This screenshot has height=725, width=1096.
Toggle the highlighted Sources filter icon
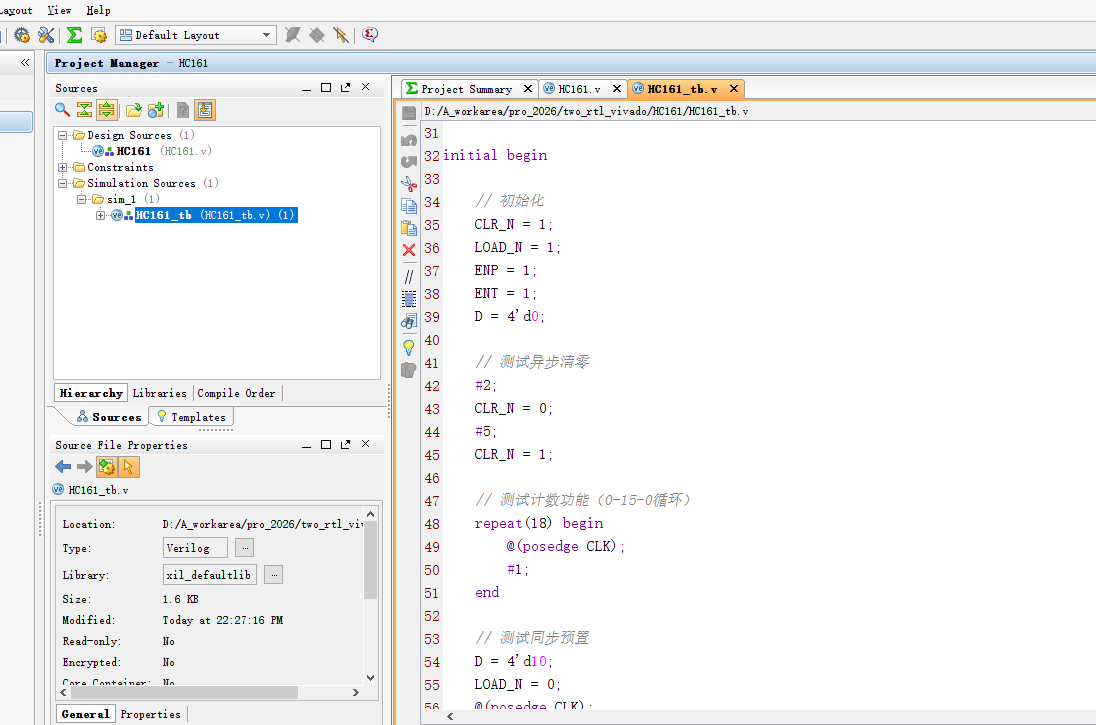click(205, 110)
